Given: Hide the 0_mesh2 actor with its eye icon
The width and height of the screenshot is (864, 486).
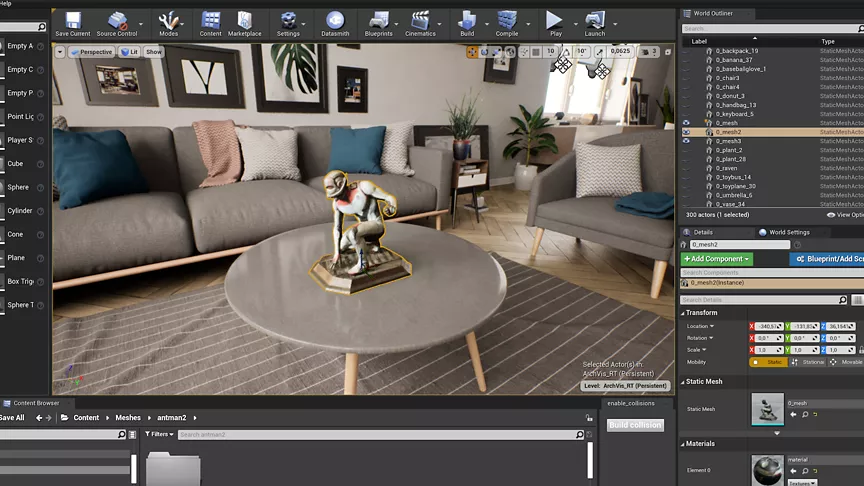Looking at the screenshot, I should [x=686, y=132].
